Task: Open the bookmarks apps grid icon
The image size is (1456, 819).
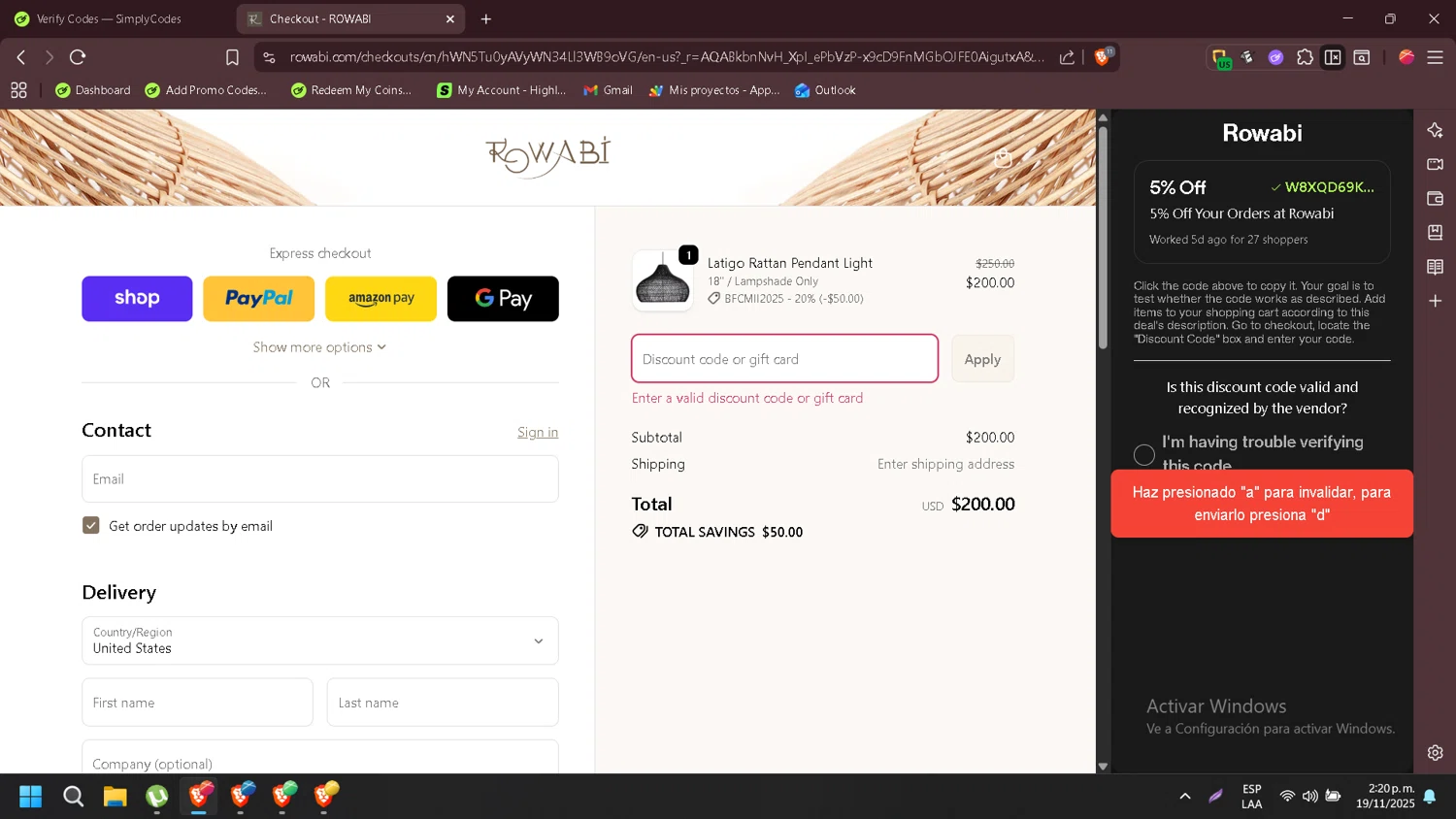Action: pyautogui.click(x=18, y=90)
